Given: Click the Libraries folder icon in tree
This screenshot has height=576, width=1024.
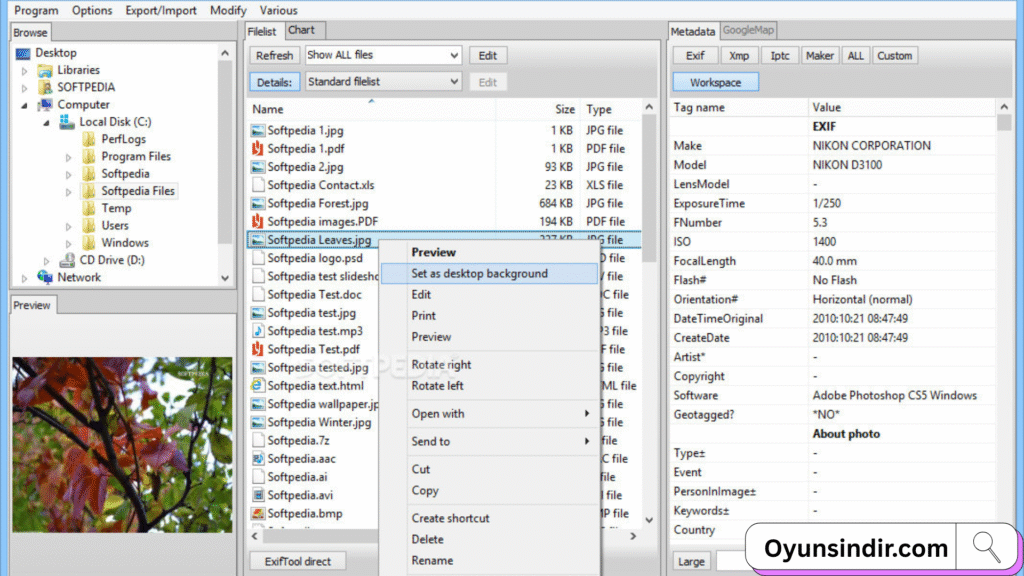Looking at the screenshot, I should point(45,70).
